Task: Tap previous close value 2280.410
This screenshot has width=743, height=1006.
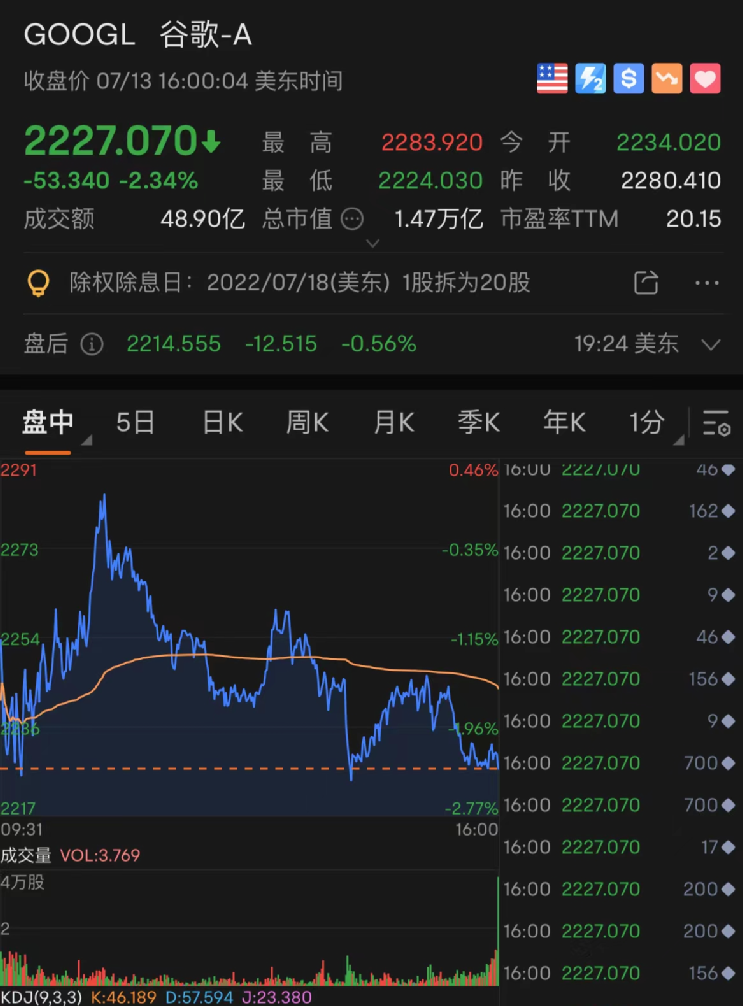Action: (671, 181)
